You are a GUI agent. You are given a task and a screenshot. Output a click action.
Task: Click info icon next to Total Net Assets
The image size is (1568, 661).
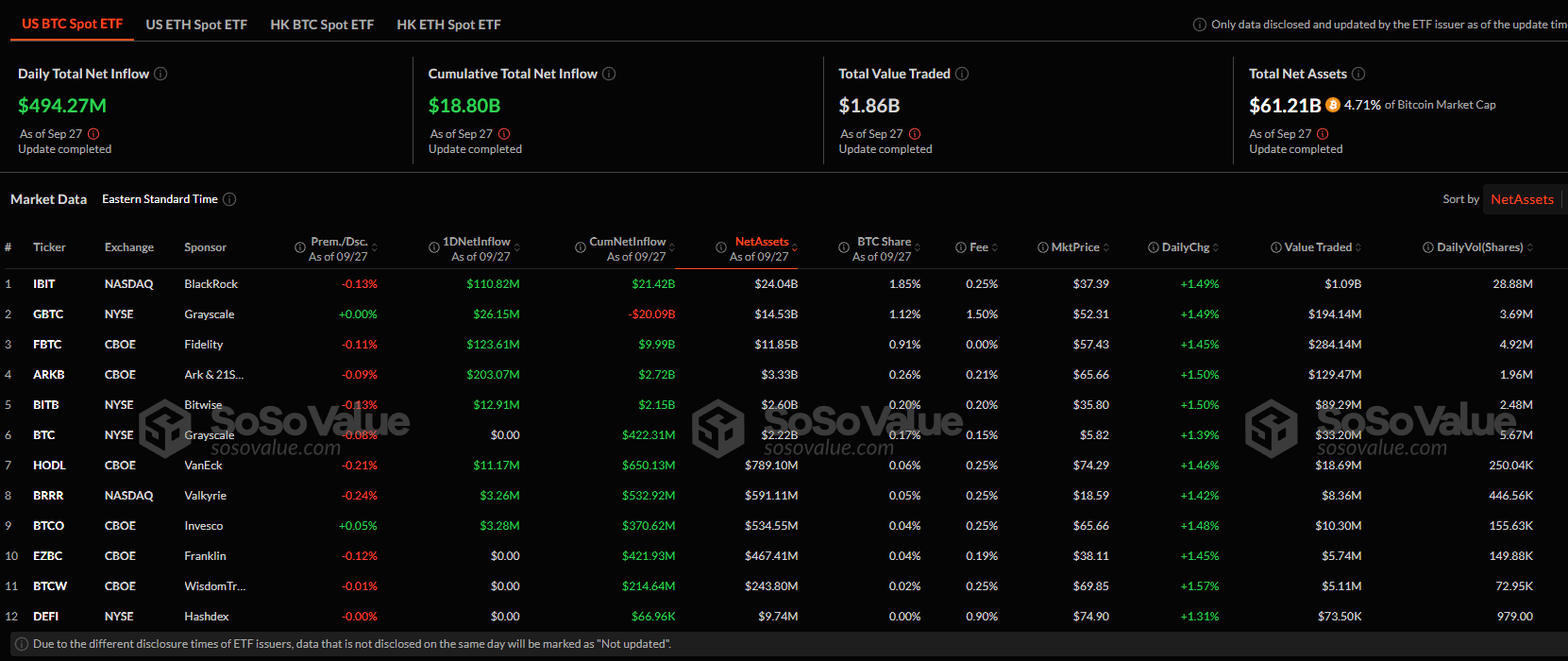pyautogui.click(x=1358, y=74)
